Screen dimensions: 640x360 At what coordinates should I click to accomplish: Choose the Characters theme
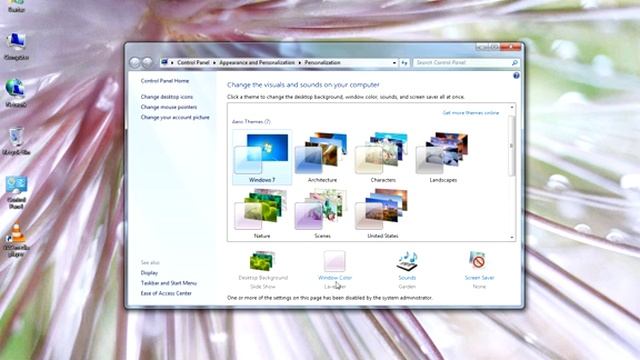[x=382, y=158]
